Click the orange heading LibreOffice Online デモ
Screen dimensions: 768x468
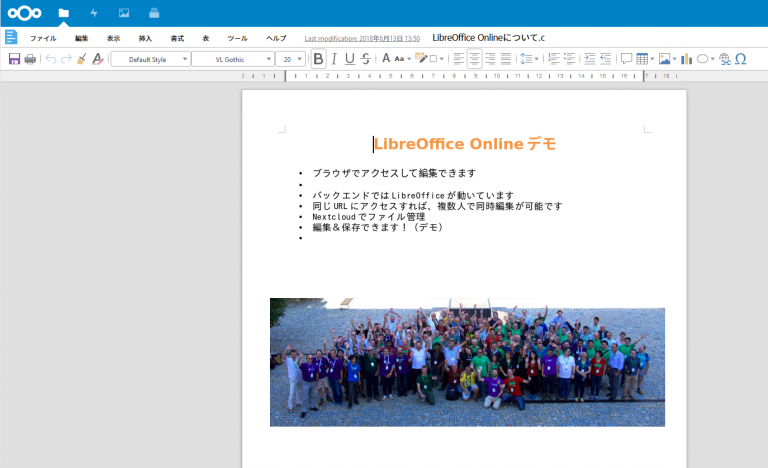465,144
